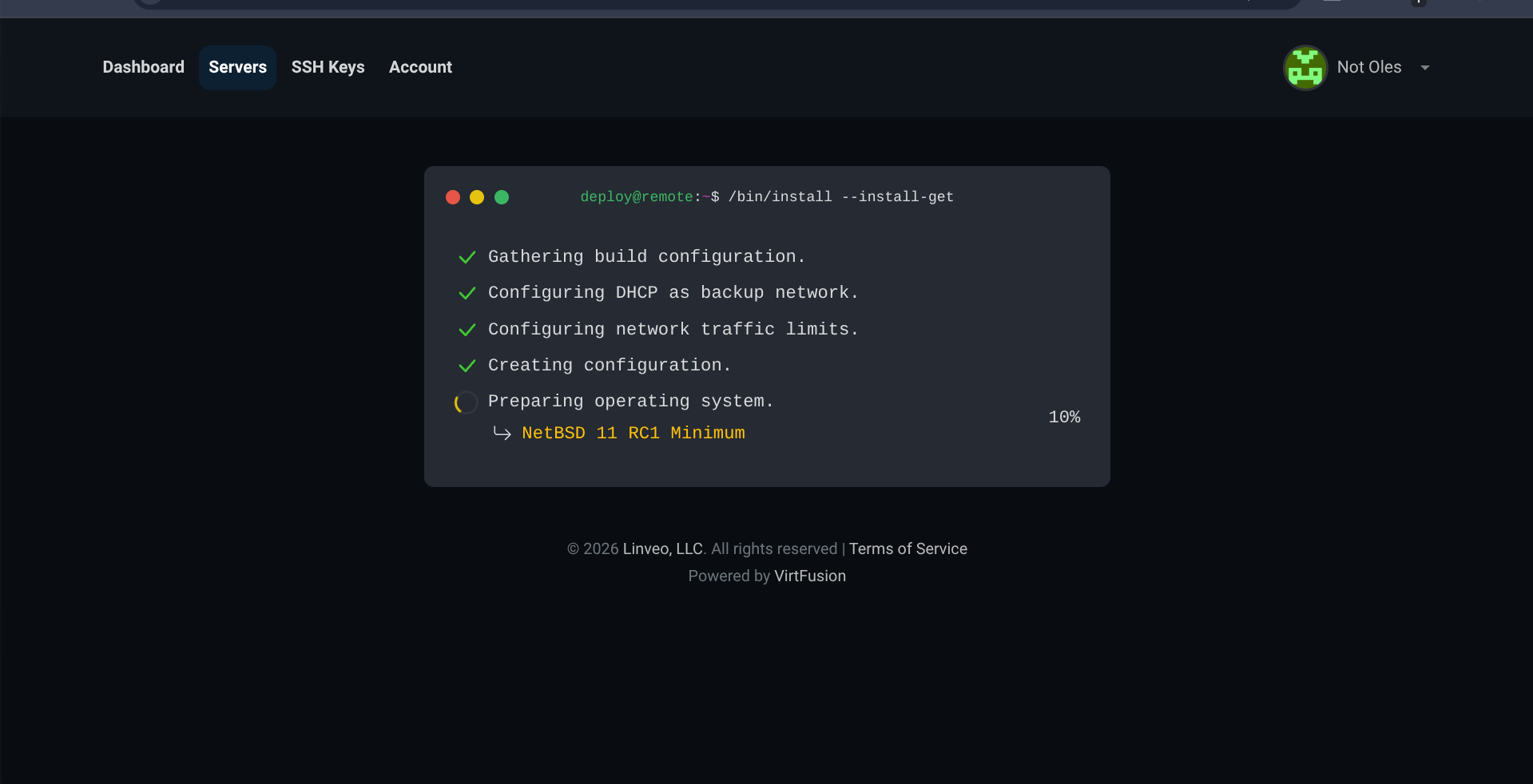This screenshot has height=784, width=1533.
Task: Go to the Dashboard tab
Action: (x=143, y=68)
